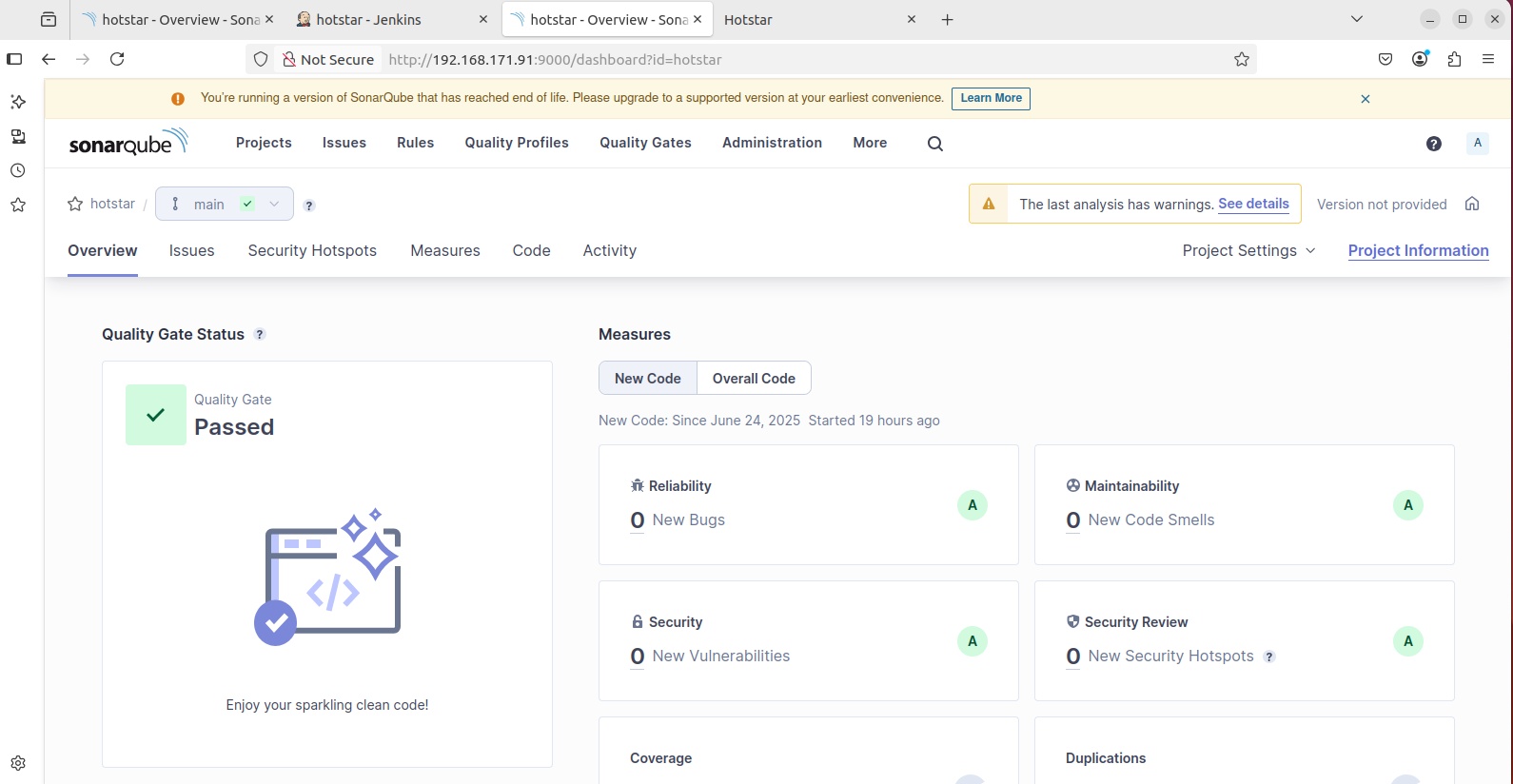Click the Reliability A rating badge
Viewport: 1513px width, 784px height.
pyautogui.click(x=973, y=505)
